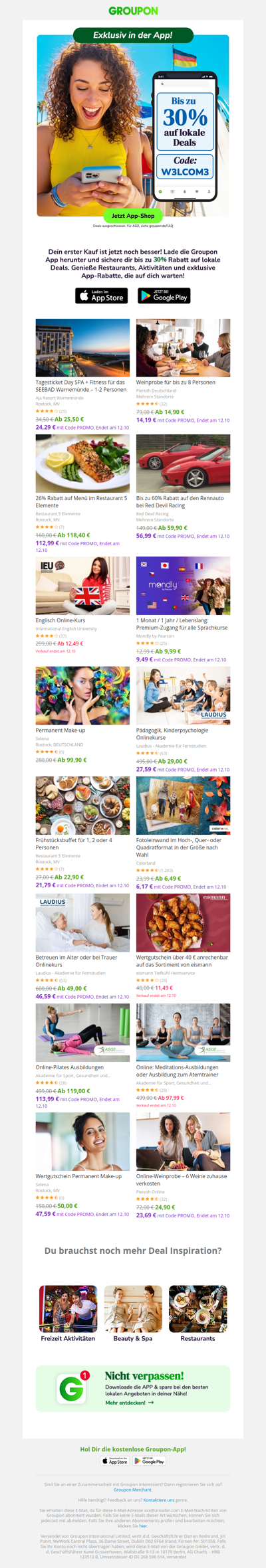Open the Weinprobe für bis zu 8 Personen deal
The height and width of the screenshot is (1568, 266).
tap(176, 383)
